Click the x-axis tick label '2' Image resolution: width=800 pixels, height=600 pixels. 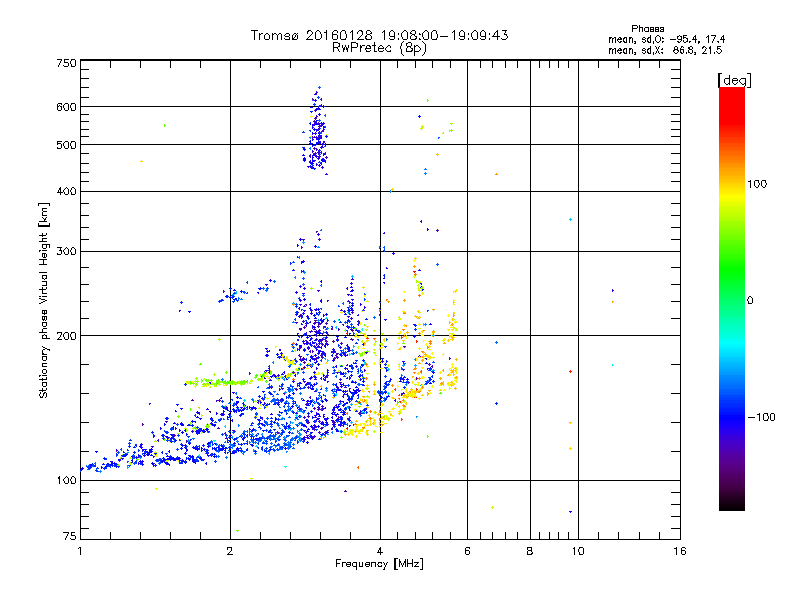[230, 551]
